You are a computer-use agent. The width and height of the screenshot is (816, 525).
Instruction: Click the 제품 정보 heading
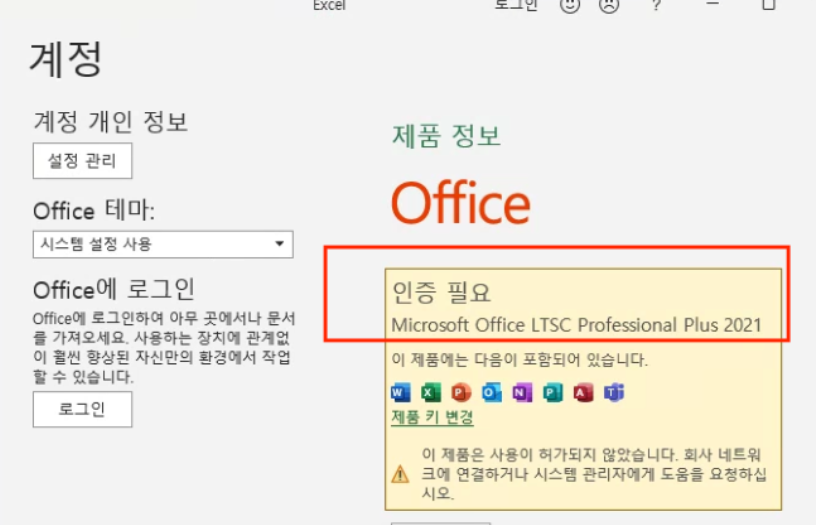[446, 136]
